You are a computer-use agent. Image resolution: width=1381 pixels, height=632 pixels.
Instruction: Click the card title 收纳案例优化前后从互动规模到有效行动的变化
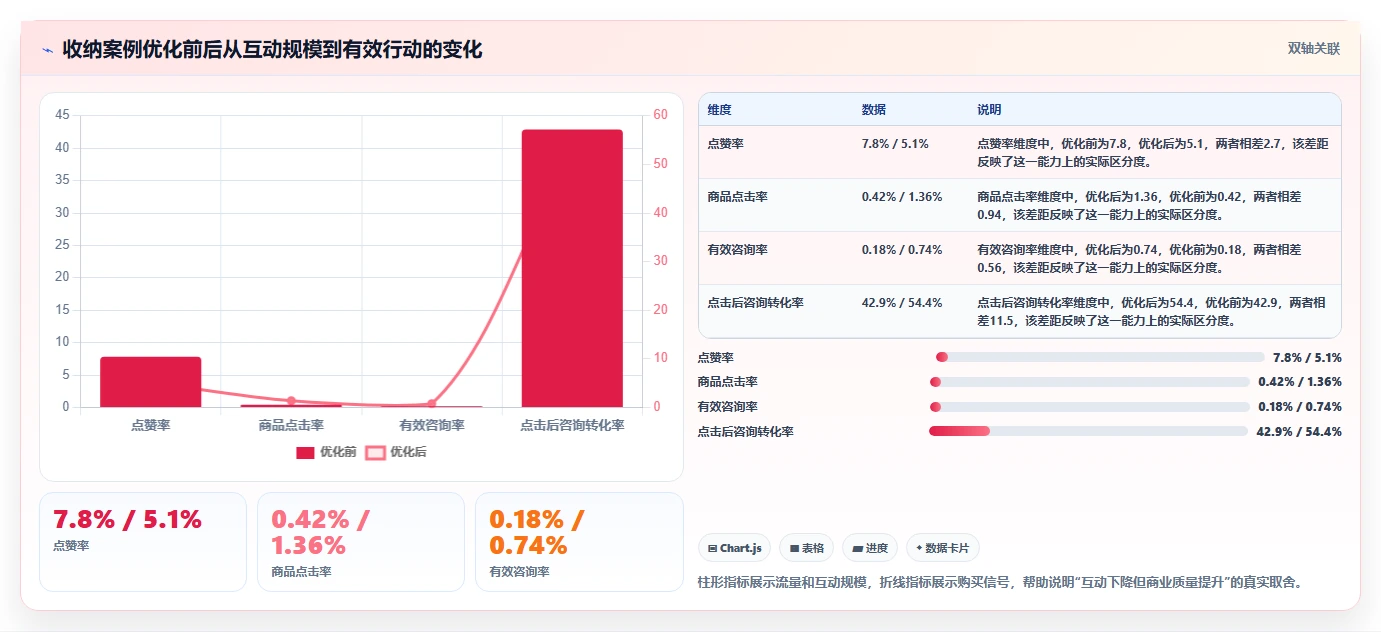click(x=272, y=49)
